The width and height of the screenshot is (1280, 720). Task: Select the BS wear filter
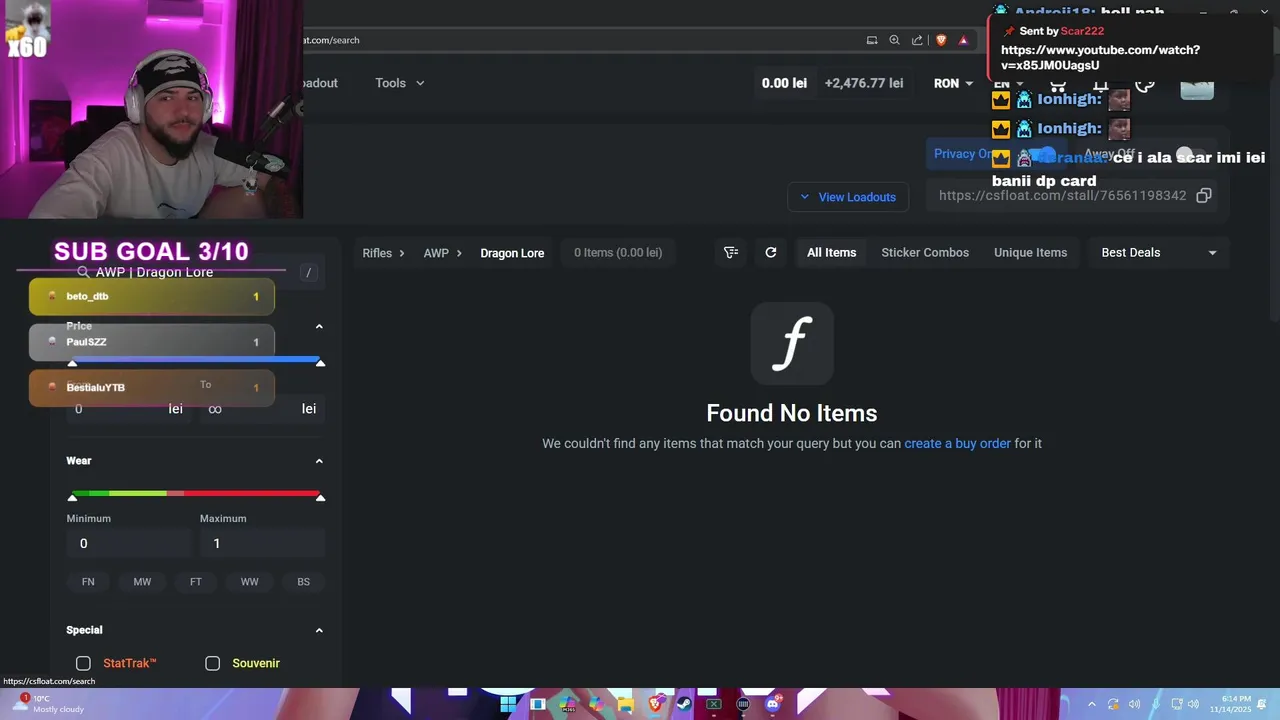303,582
